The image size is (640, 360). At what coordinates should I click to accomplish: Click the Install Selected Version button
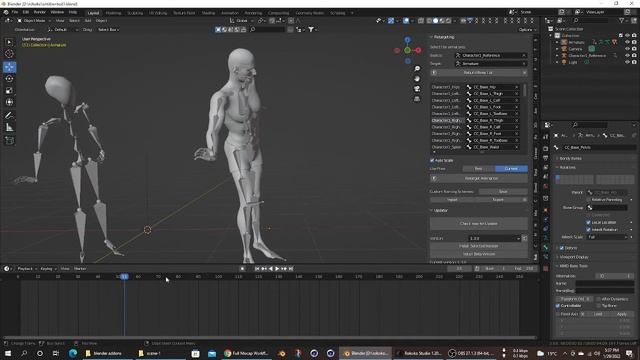[x=478, y=246]
